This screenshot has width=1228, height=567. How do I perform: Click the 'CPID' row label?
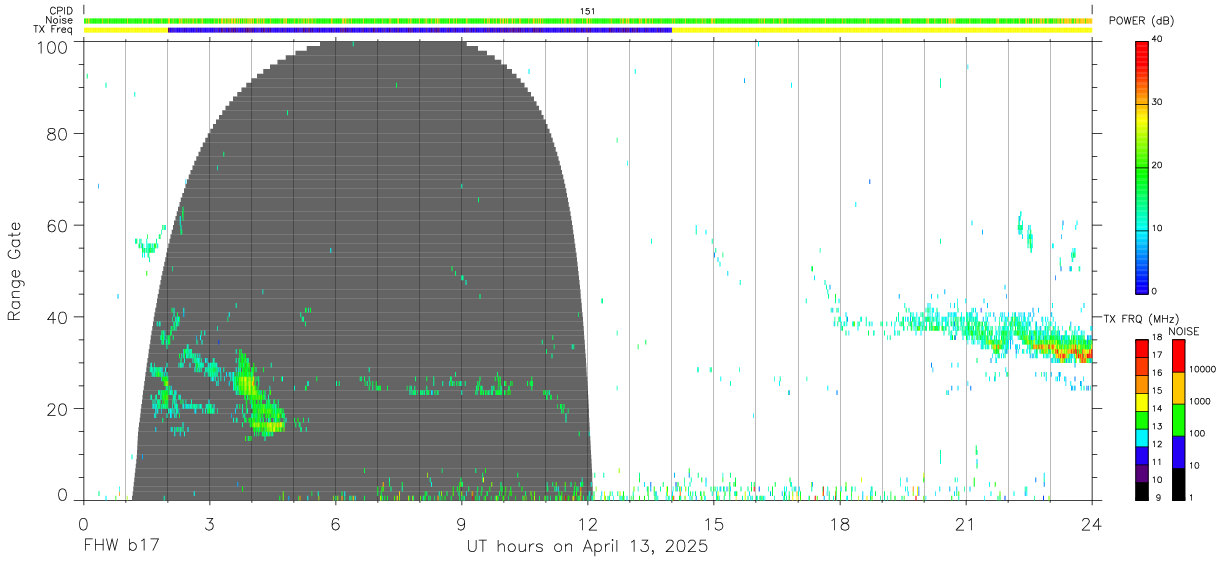click(x=61, y=11)
